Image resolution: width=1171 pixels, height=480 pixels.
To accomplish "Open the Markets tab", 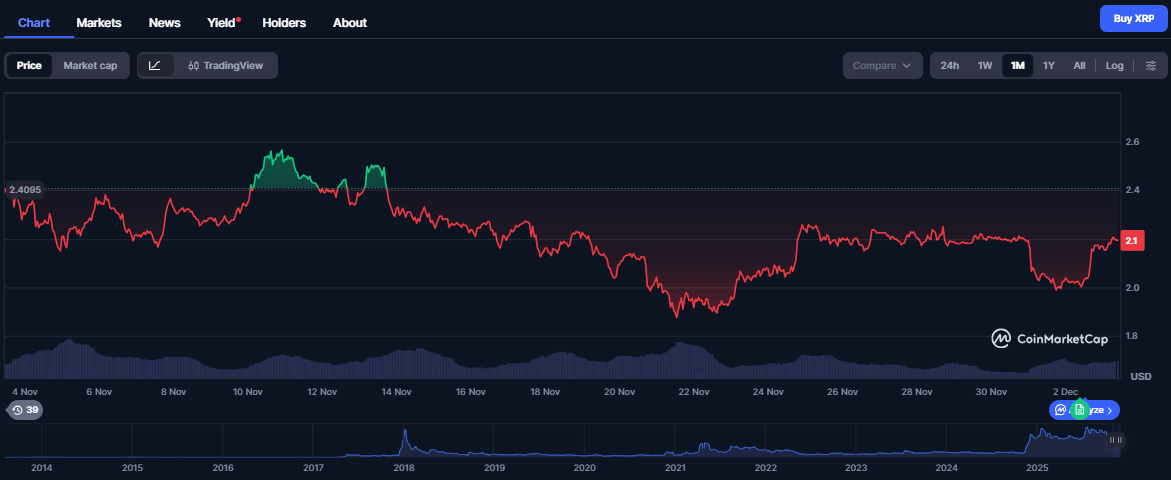I will click(99, 22).
